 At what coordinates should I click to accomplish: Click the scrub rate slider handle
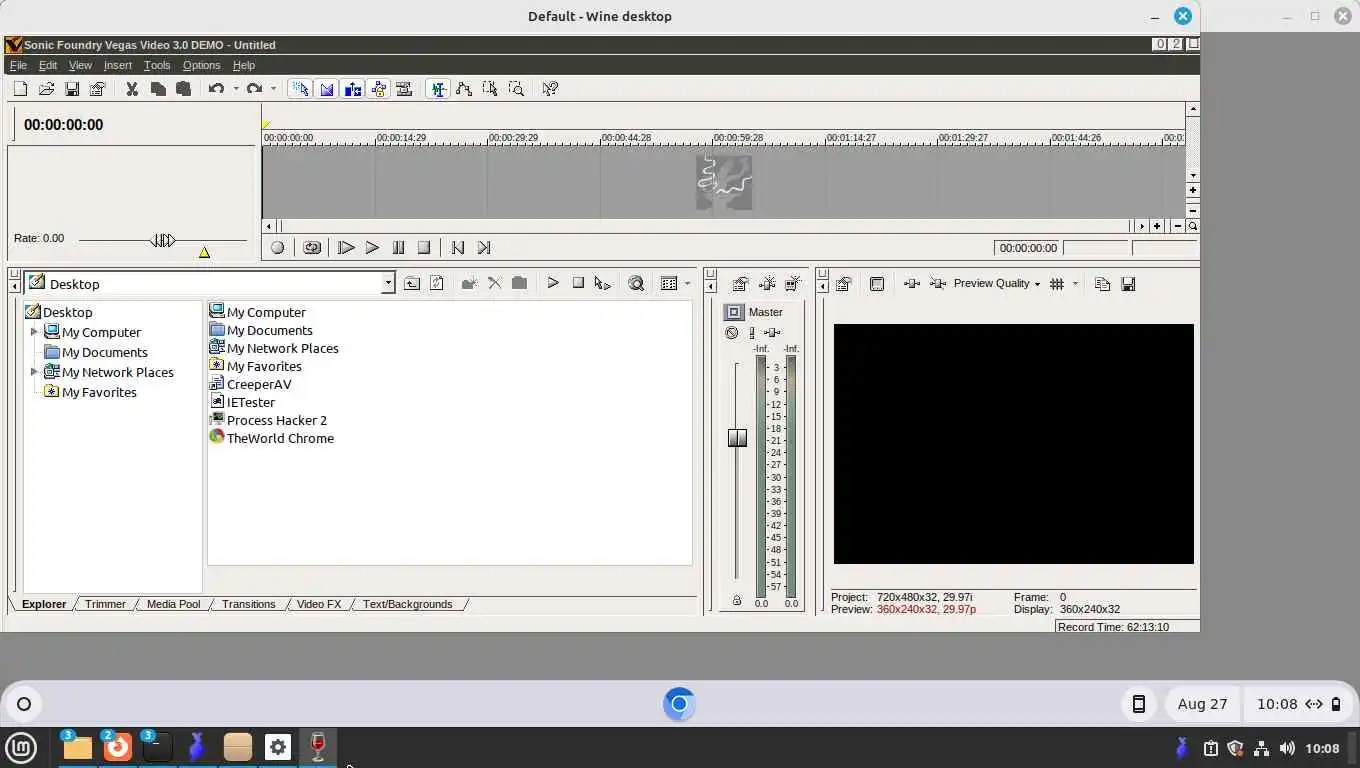163,240
